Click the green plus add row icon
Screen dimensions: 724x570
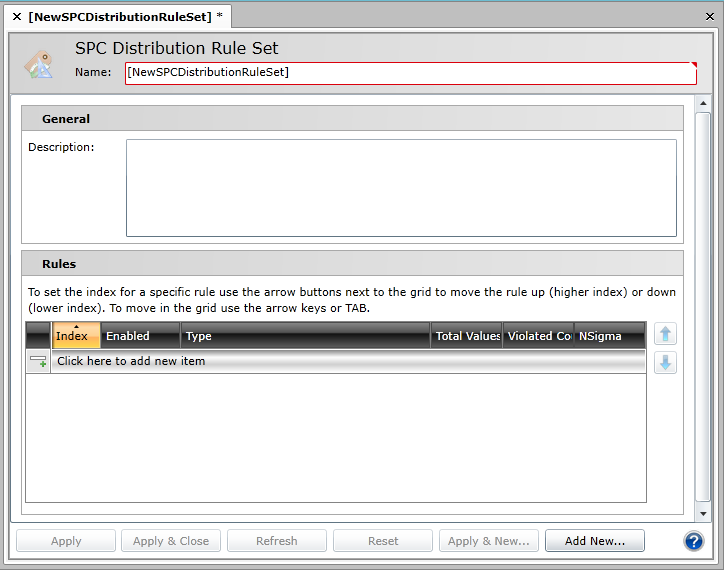(x=38, y=361)
